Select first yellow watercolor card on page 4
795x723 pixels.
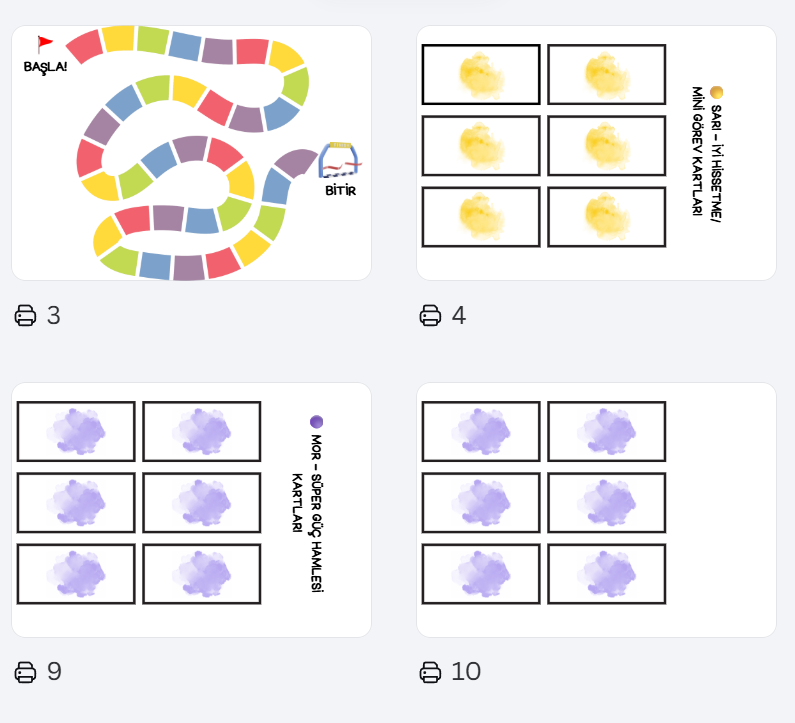tap(481, 75)
